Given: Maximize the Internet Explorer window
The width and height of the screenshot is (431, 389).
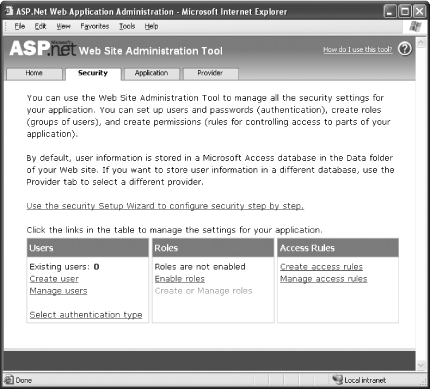Looking at the screenshot, I should pos(405,12).
